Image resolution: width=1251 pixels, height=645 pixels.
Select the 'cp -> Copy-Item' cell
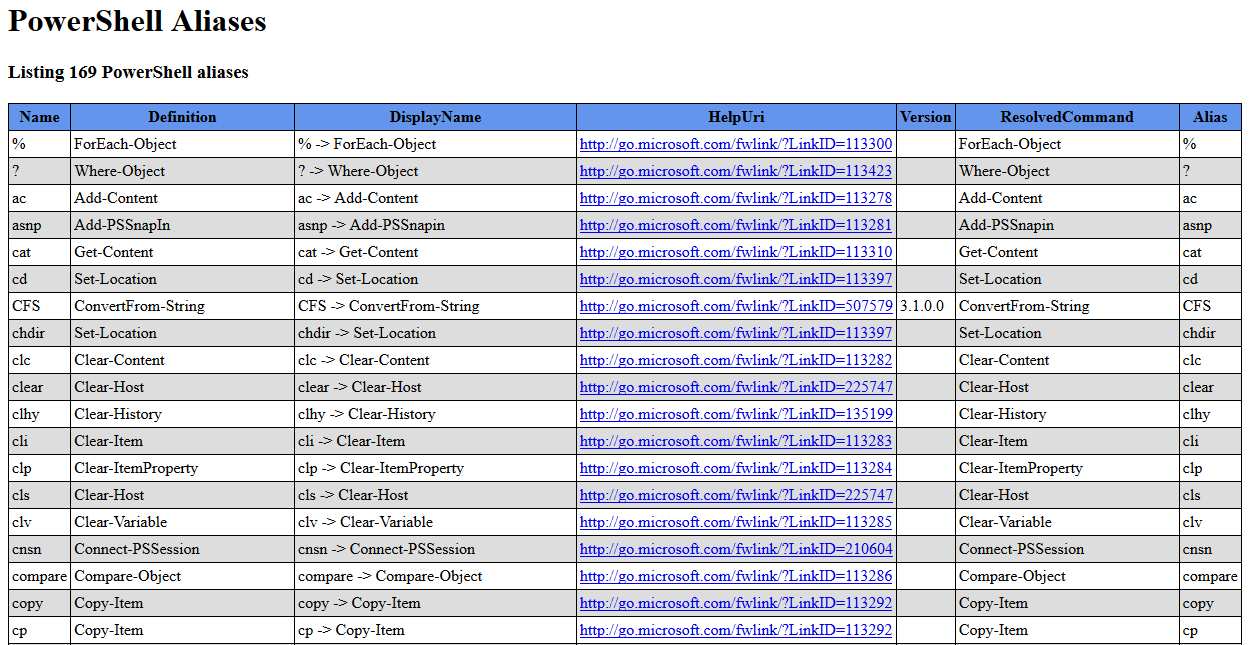coord(435,630)
